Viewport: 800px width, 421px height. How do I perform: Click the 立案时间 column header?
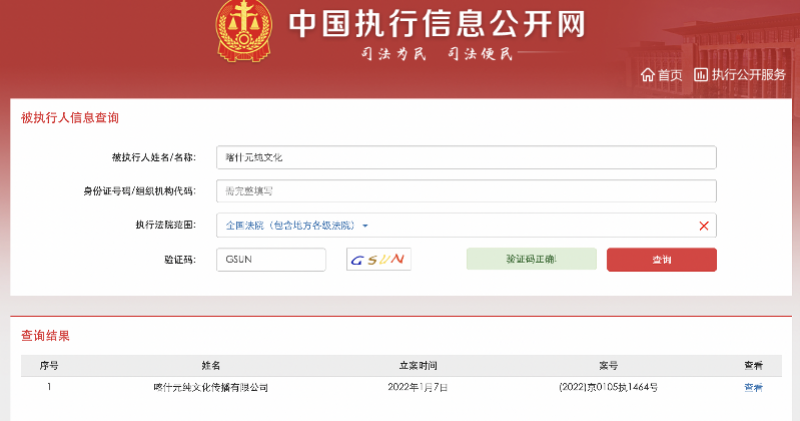(418, 365)
